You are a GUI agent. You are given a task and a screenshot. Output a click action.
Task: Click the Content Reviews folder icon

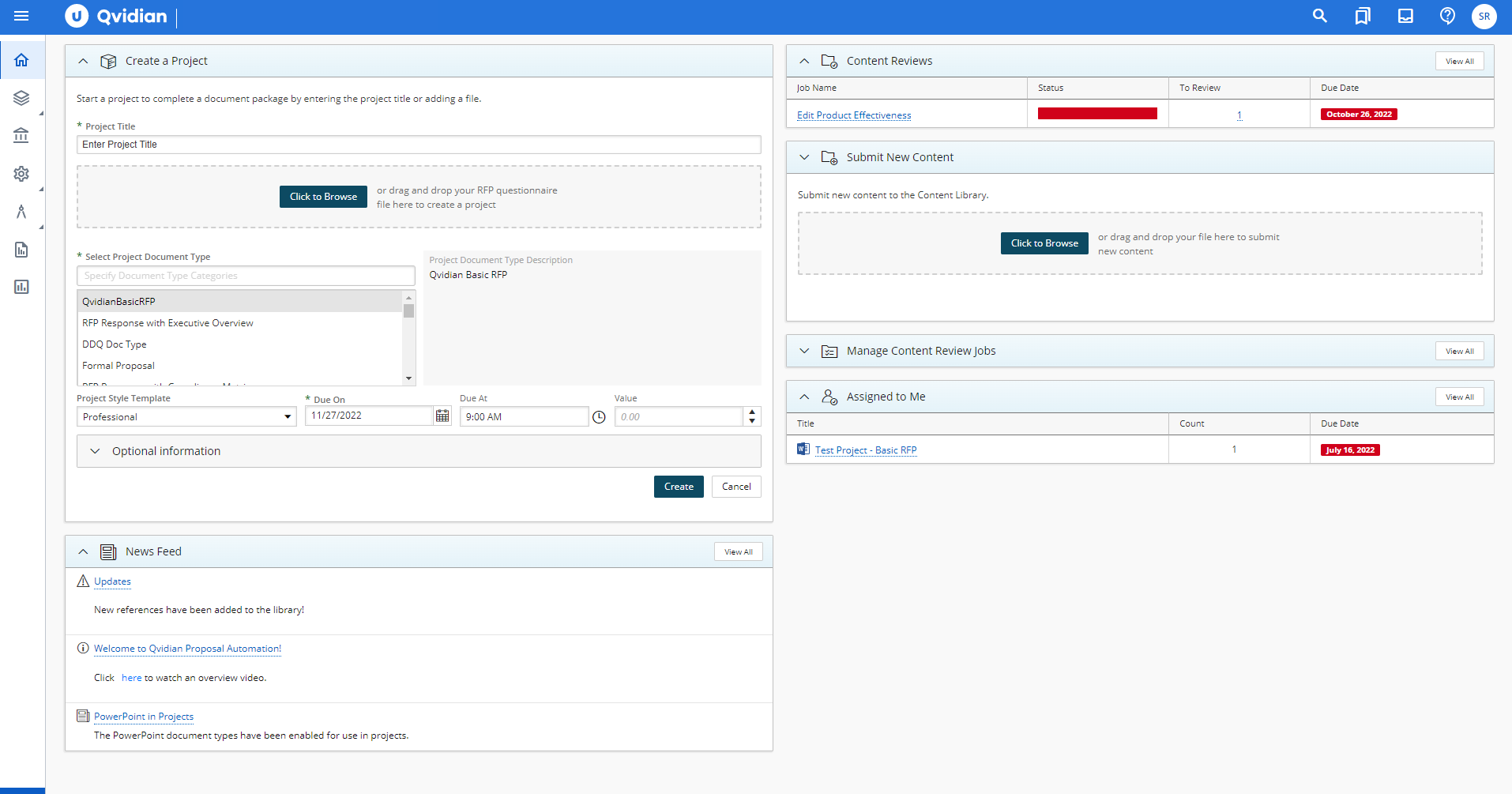(x=829, y=61)
